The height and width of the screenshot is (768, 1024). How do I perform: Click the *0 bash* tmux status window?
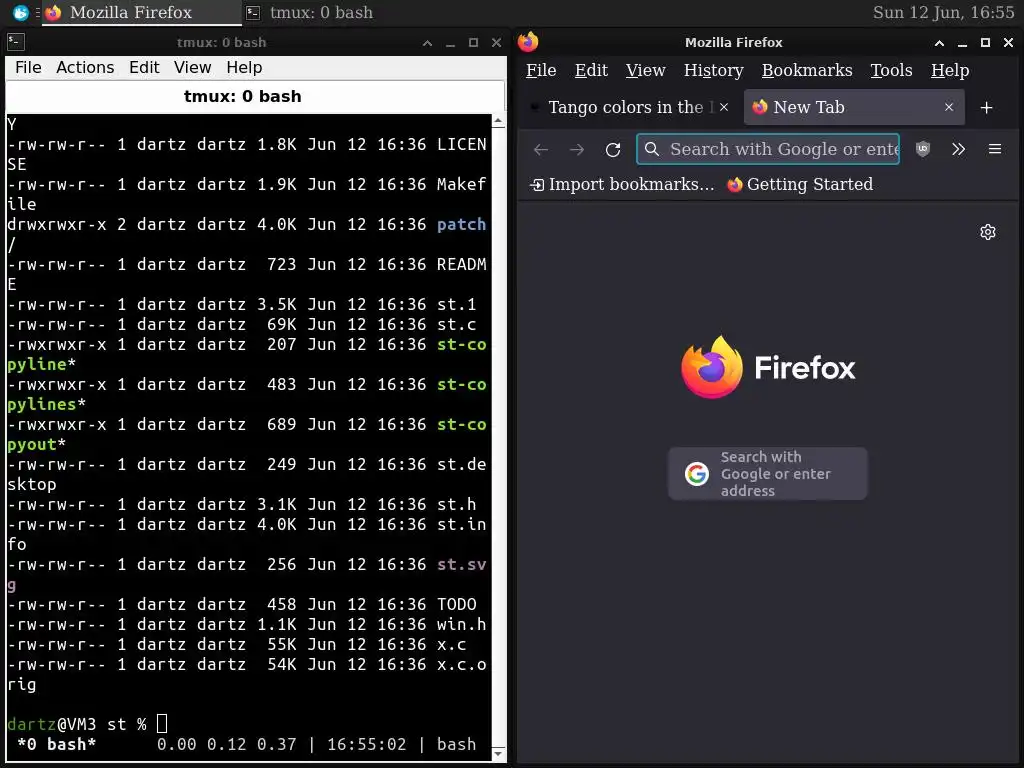click(x=57, y=744)
